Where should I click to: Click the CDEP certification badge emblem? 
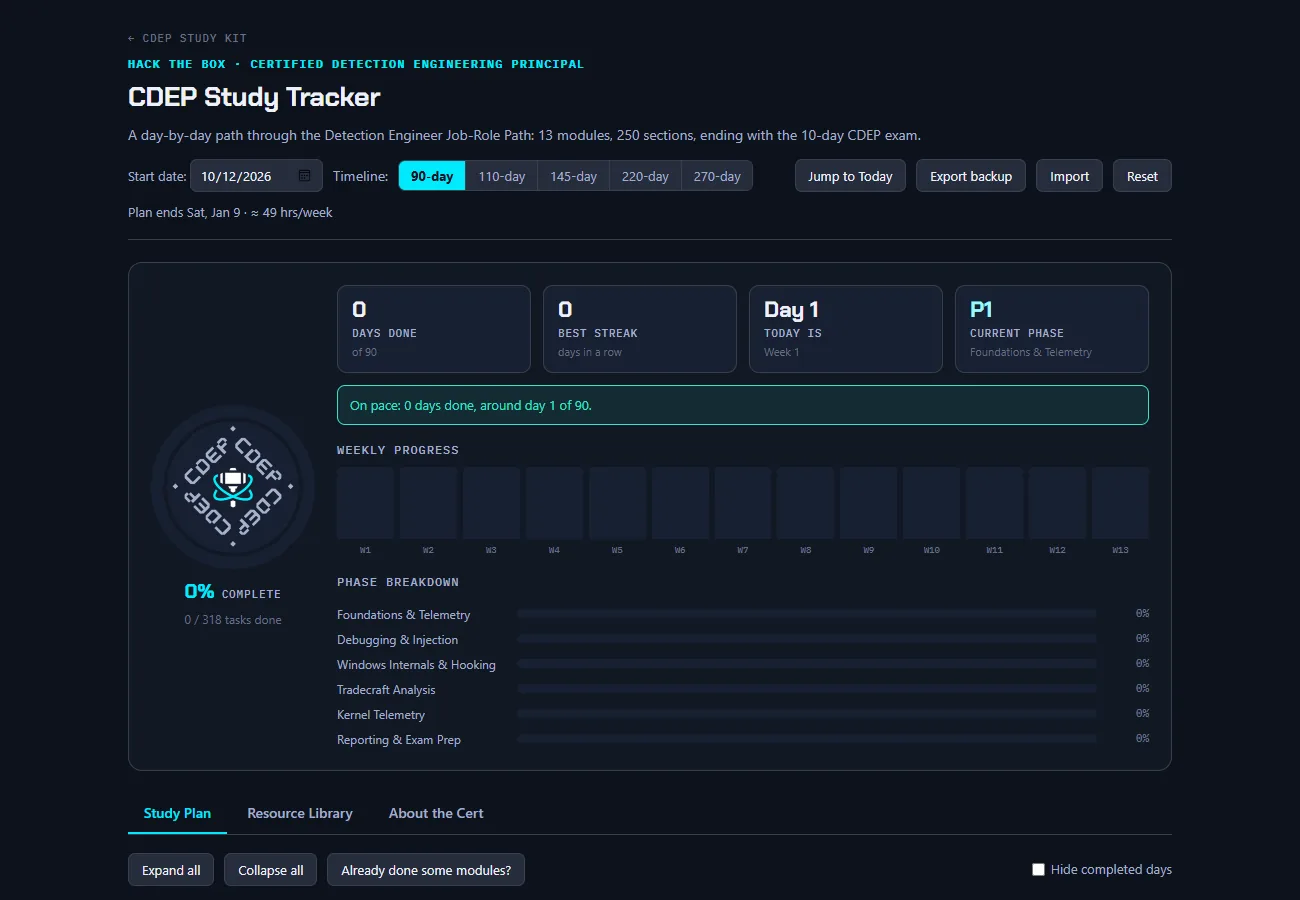point(233,487)
